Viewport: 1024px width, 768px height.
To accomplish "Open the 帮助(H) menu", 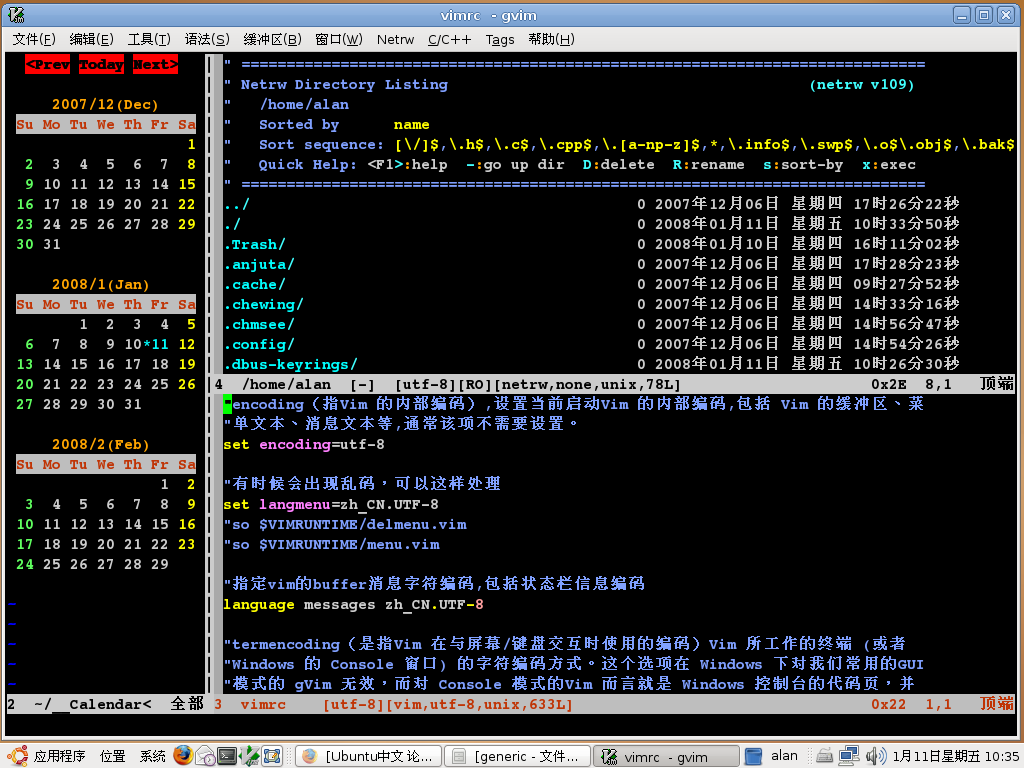I will point(551,39).
